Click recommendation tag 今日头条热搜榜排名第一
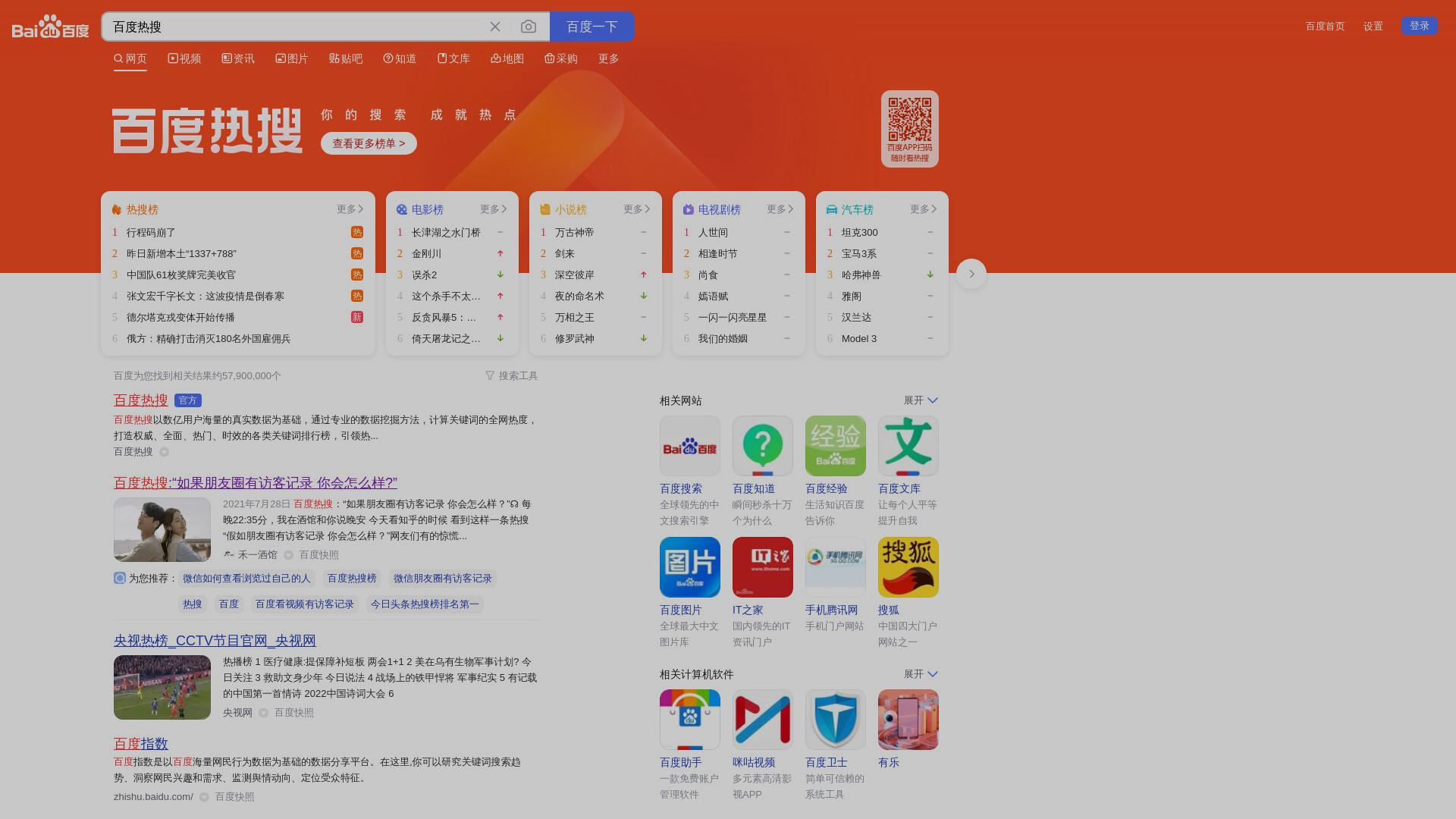Image resolution: width=1456 pixels, height=819 pixels. [x=425, y=604]
